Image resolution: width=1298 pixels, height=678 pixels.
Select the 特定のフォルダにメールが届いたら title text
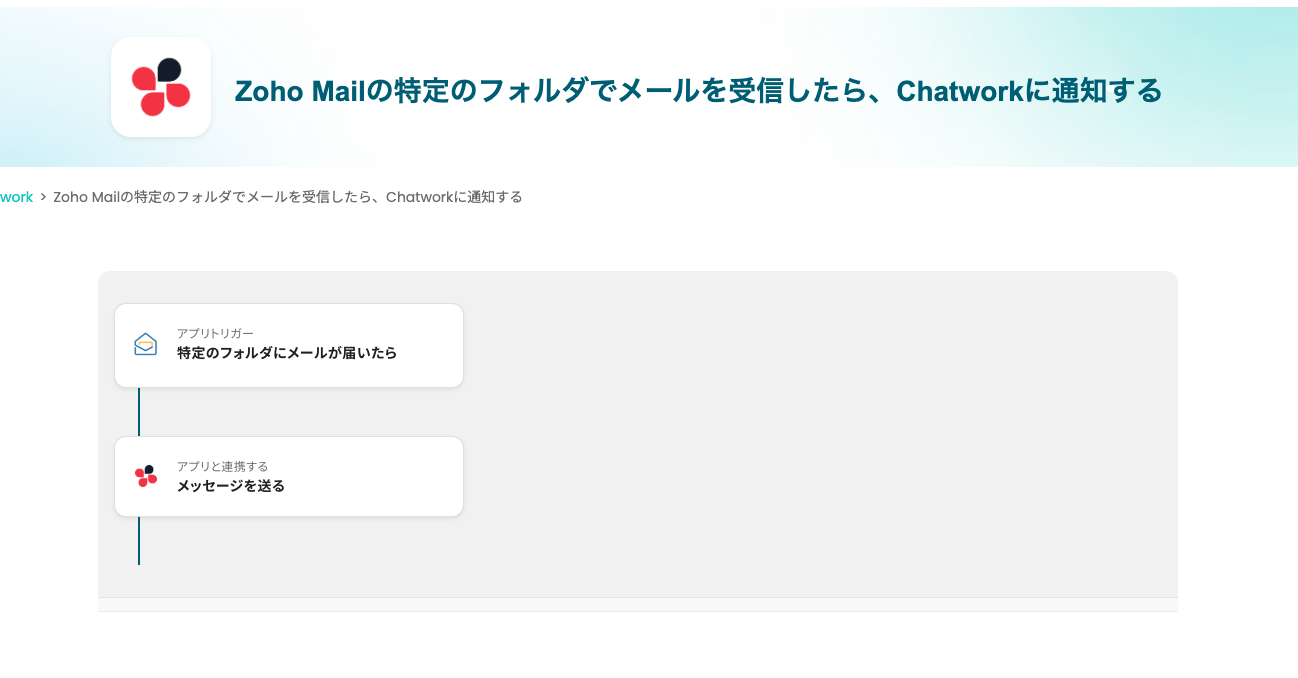(287, 353)
